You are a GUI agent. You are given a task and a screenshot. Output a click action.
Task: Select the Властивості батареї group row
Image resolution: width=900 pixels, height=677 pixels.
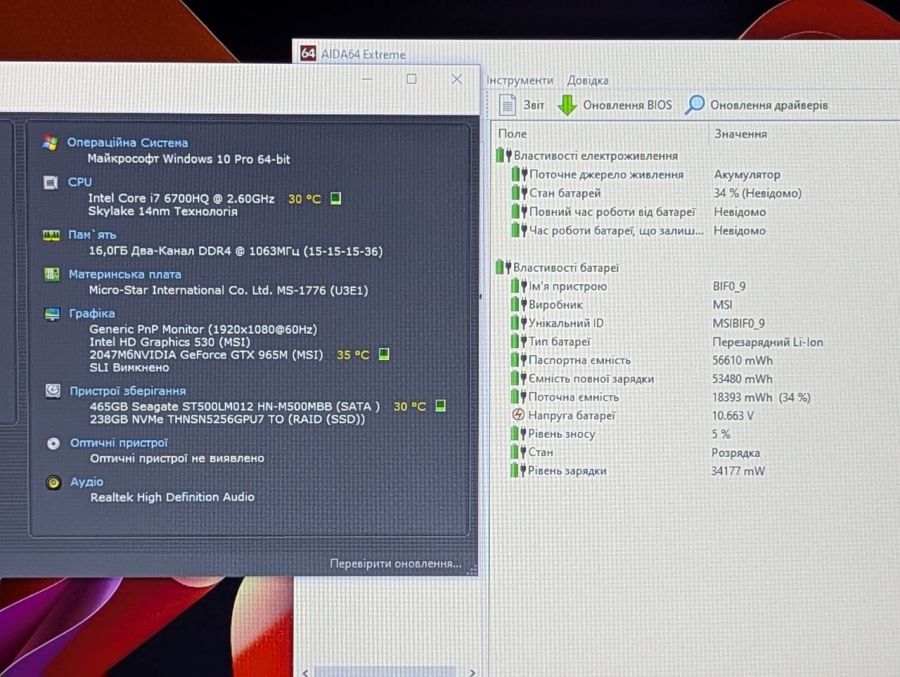558,268
